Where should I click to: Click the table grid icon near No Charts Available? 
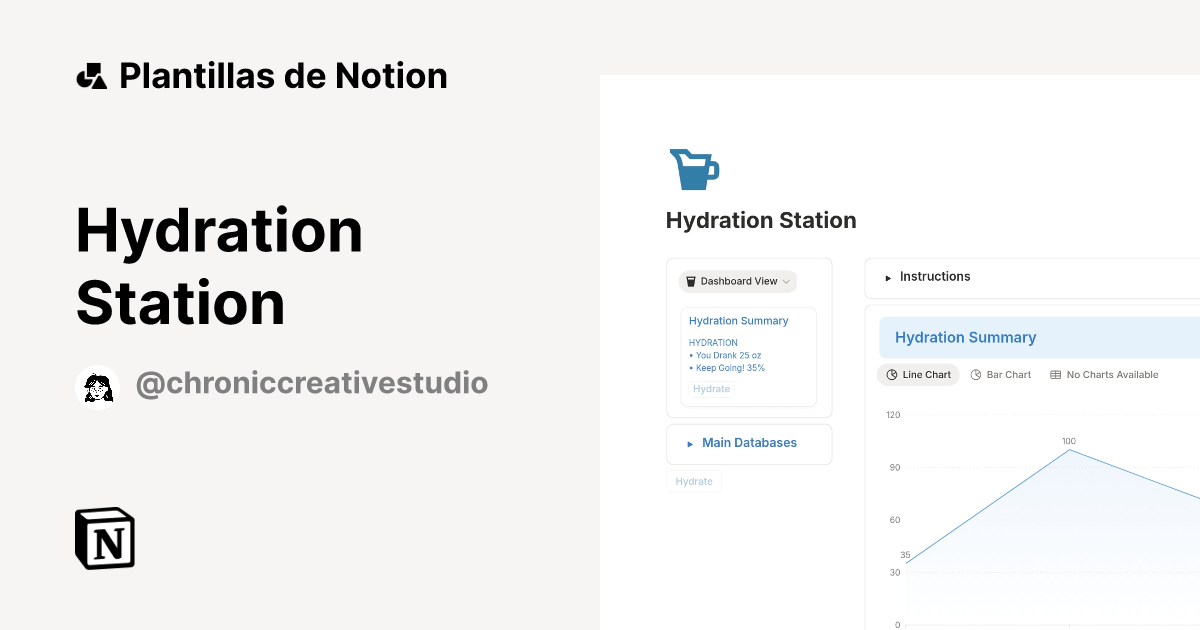(1055, 374)
